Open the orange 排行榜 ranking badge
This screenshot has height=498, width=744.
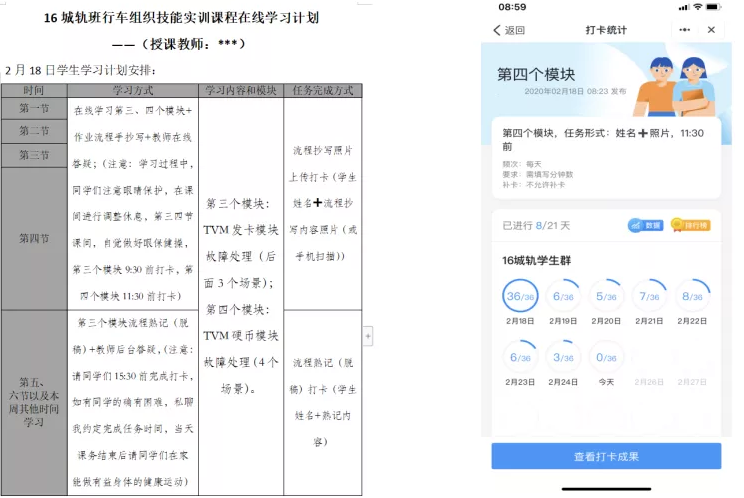point(690,226)
